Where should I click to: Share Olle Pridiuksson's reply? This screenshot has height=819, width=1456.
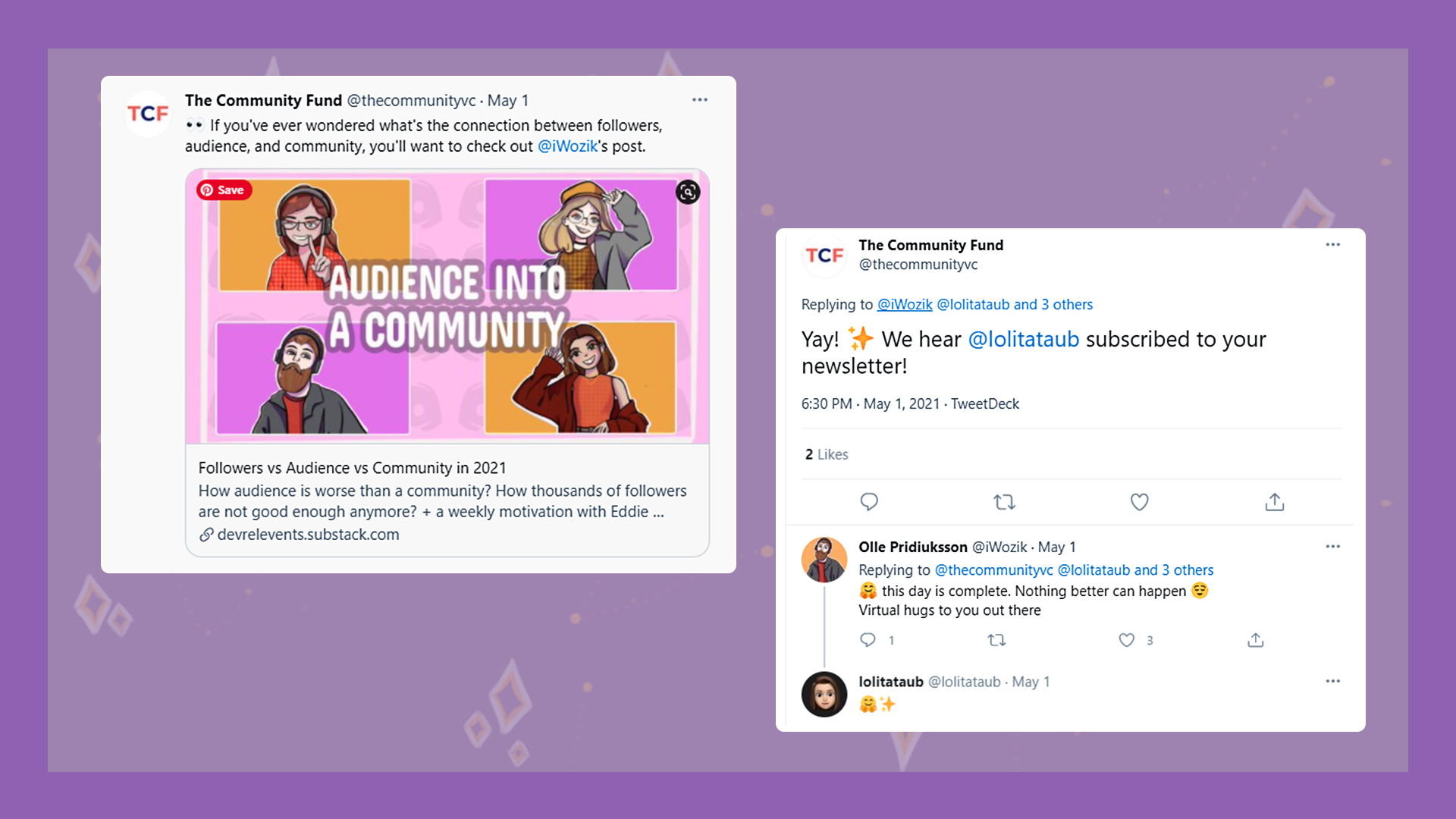[x=1256, y=640]
